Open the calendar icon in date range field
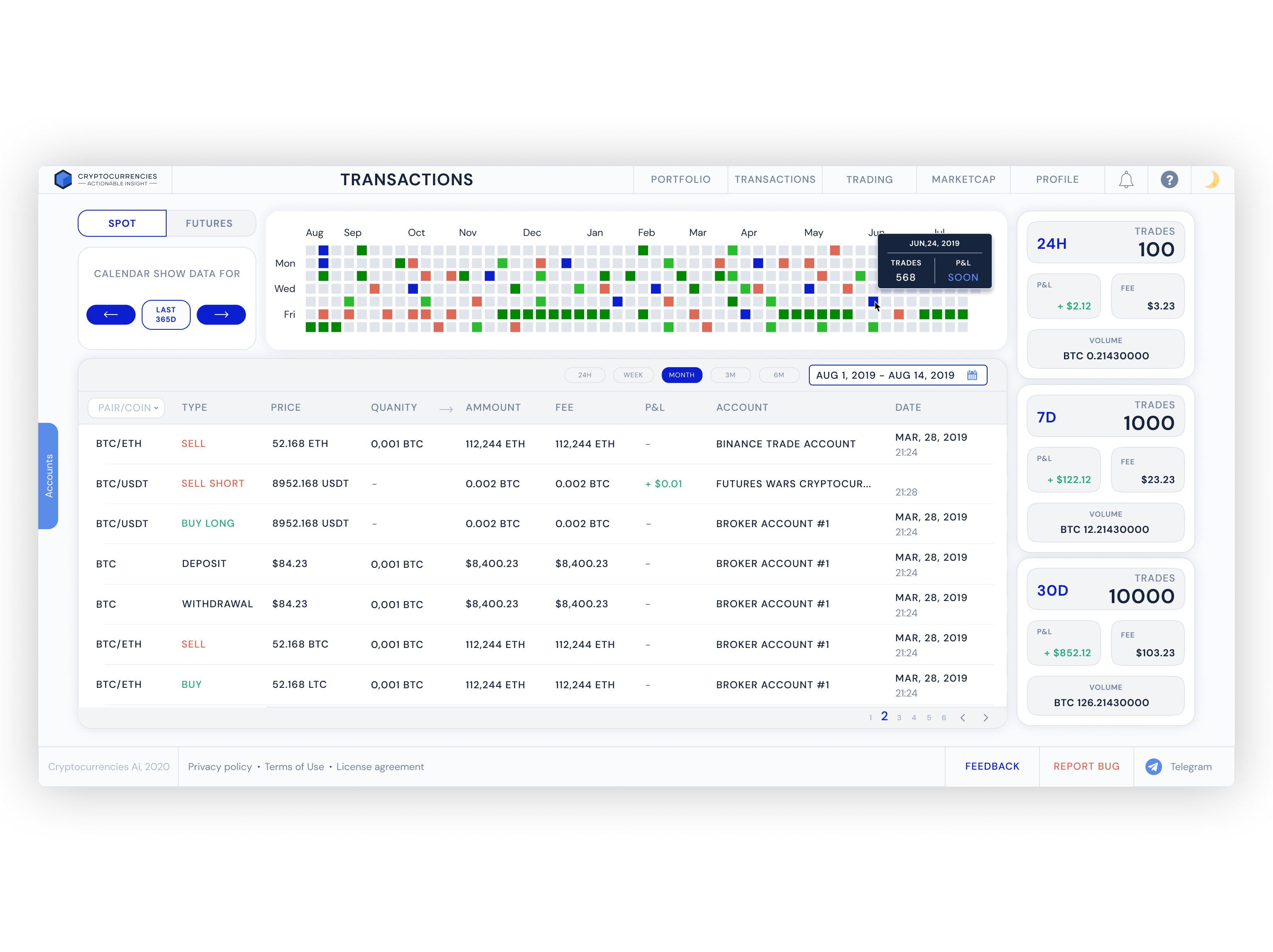Screen dimensions: 1273x952 tap(972, 375)
